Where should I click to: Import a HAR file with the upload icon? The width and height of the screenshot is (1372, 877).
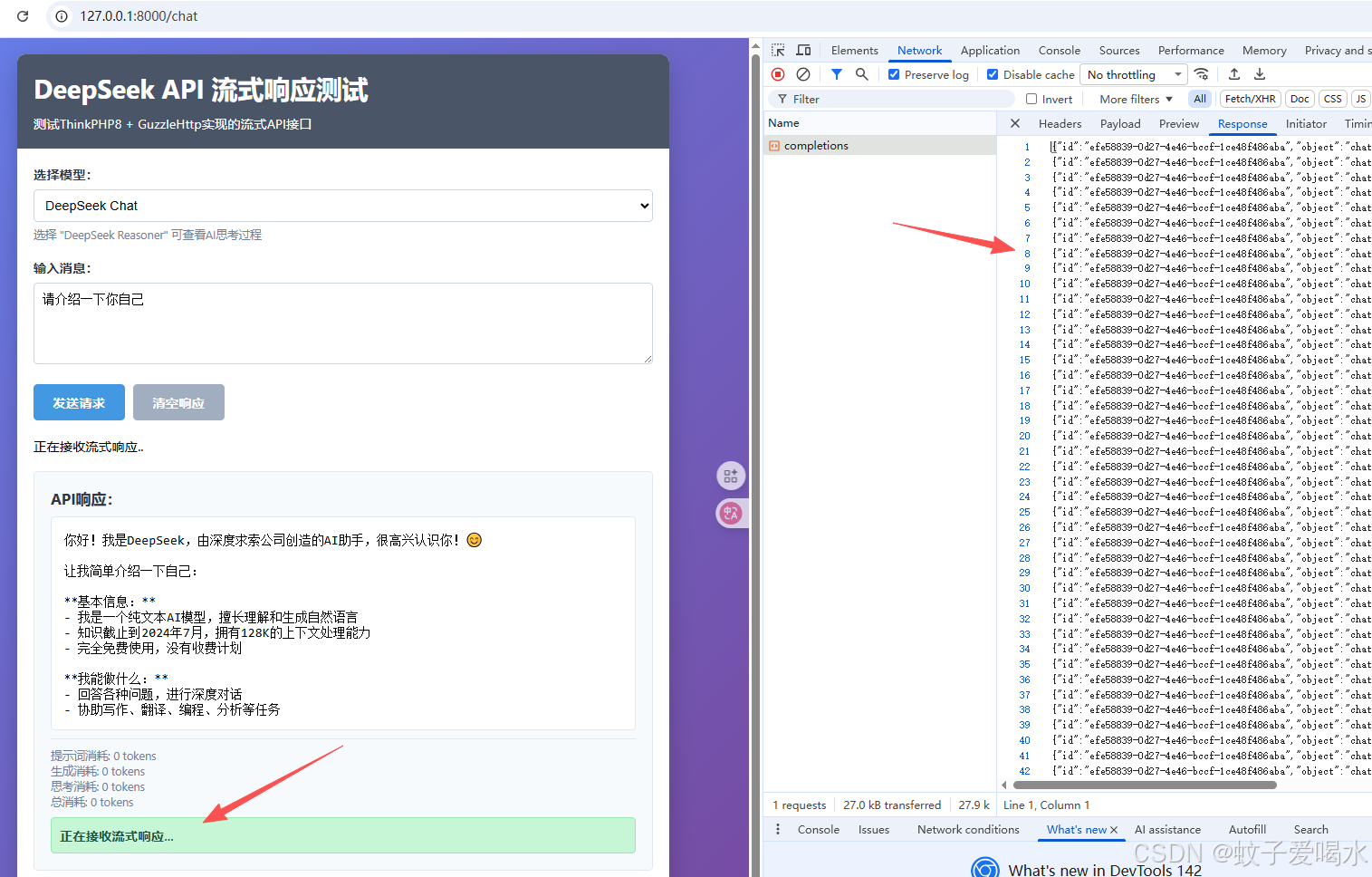(x=1234, y=74)
